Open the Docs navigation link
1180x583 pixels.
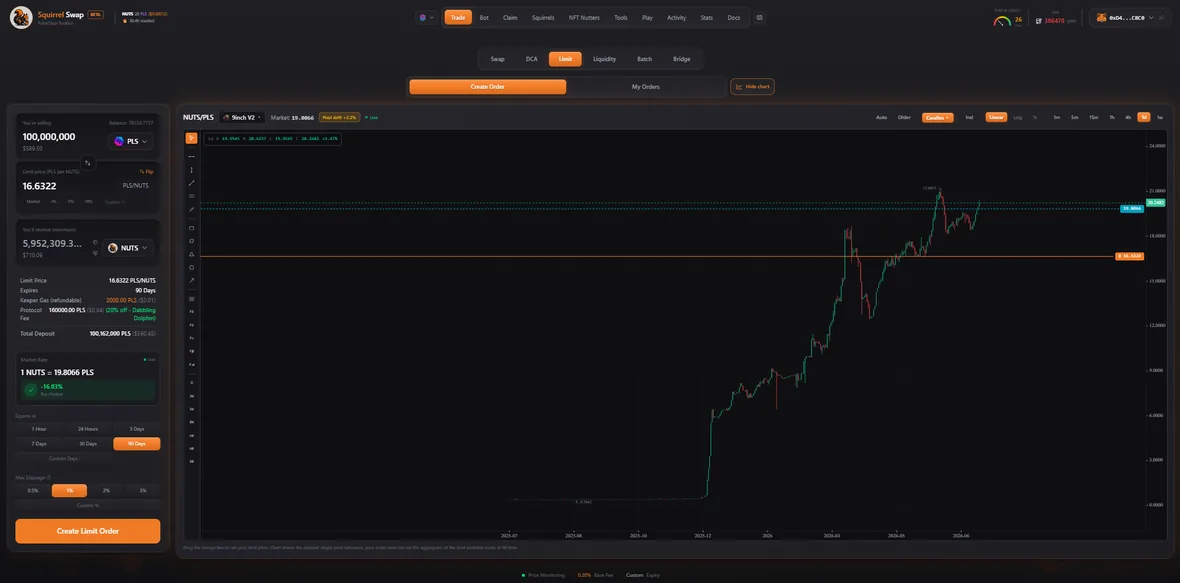[734, 17]
